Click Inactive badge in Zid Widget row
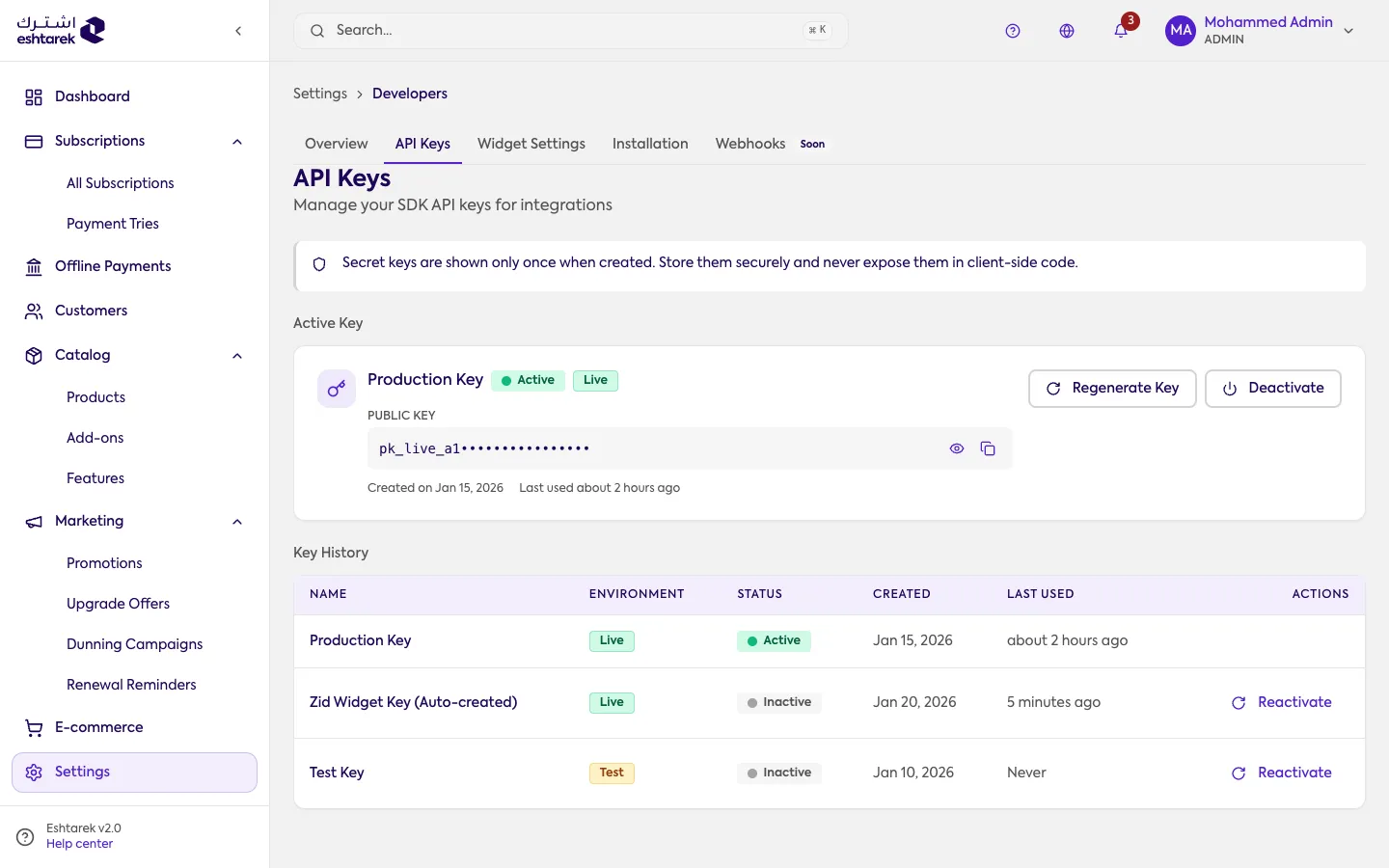 click(x=779, y=702)
